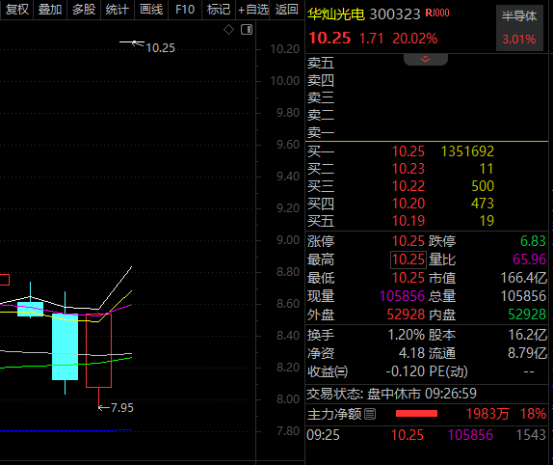Open the 标记 marker option
Screen dimensions: 554x465
[218, 9]
